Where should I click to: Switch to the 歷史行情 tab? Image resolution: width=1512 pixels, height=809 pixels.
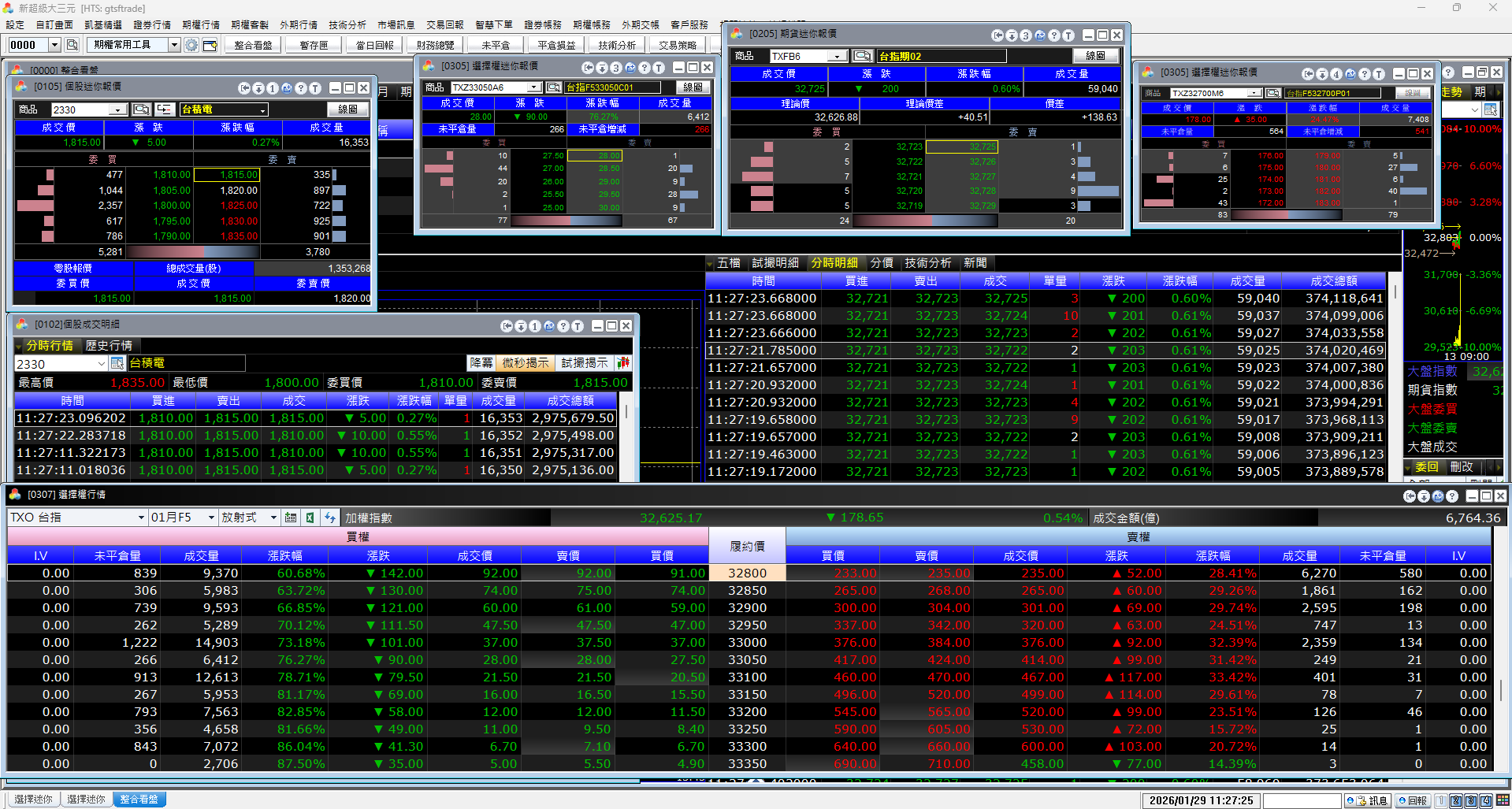[x=109, y=346]
